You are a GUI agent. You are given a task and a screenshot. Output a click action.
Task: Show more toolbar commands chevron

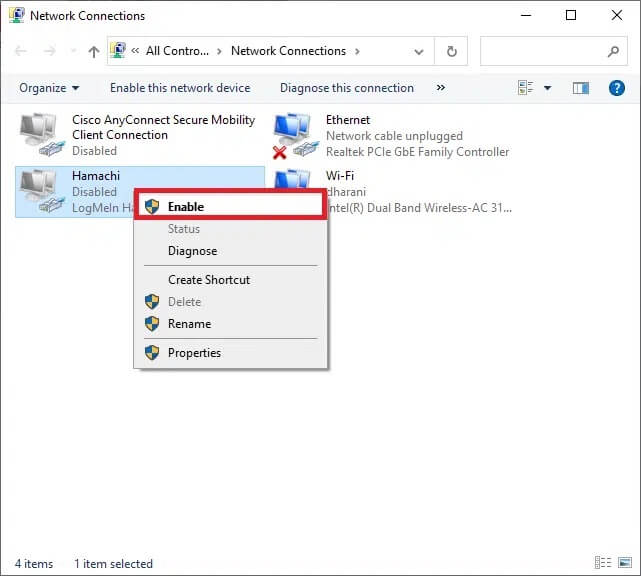click(x=440, y=87)
